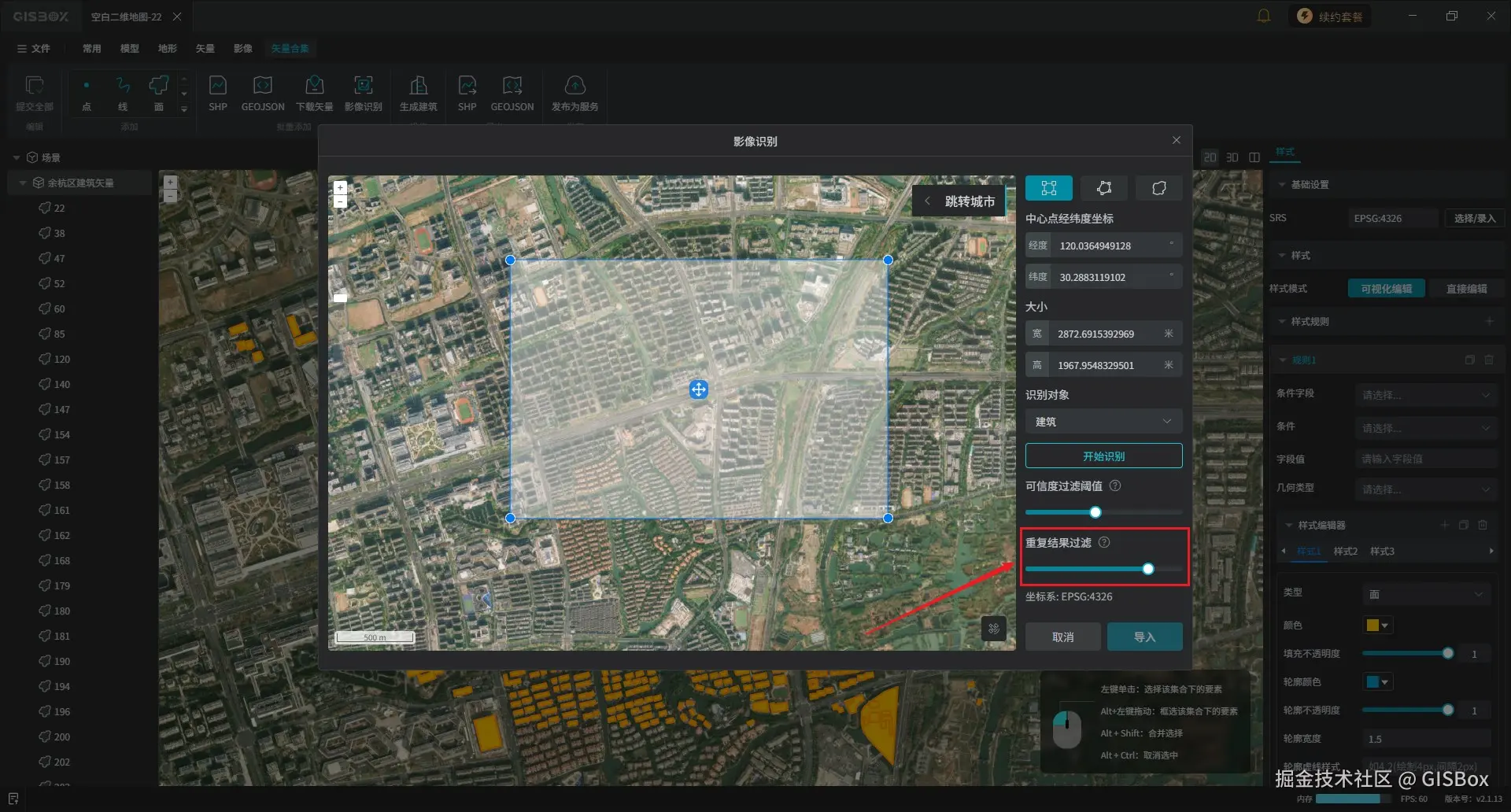Screen dimensions: 1511x812
Task: Collapse the 样式编辑器 section
Action: pyautogui.click(x=1289, y=526)
